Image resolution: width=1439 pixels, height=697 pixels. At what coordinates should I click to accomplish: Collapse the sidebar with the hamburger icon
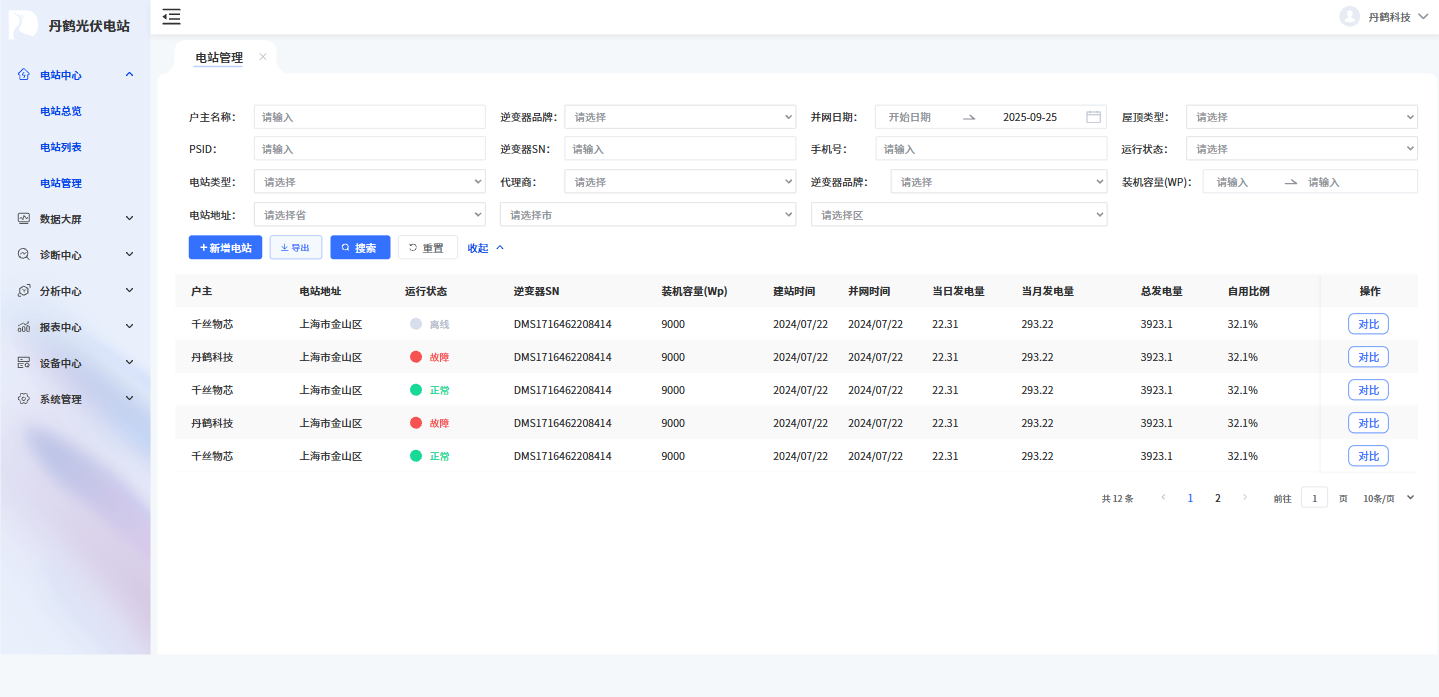click(172, 16)
